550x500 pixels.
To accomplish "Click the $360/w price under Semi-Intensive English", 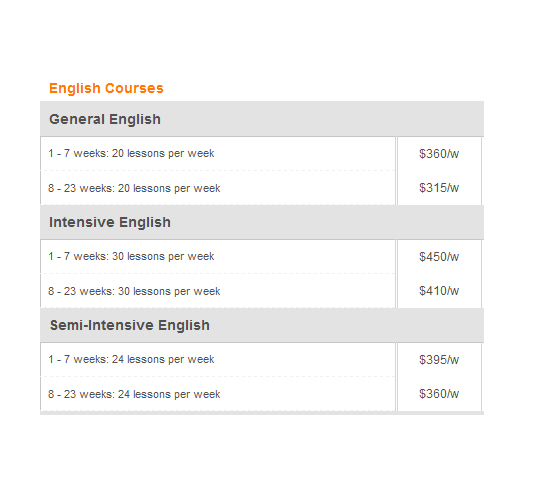I will tap(439, 394).
